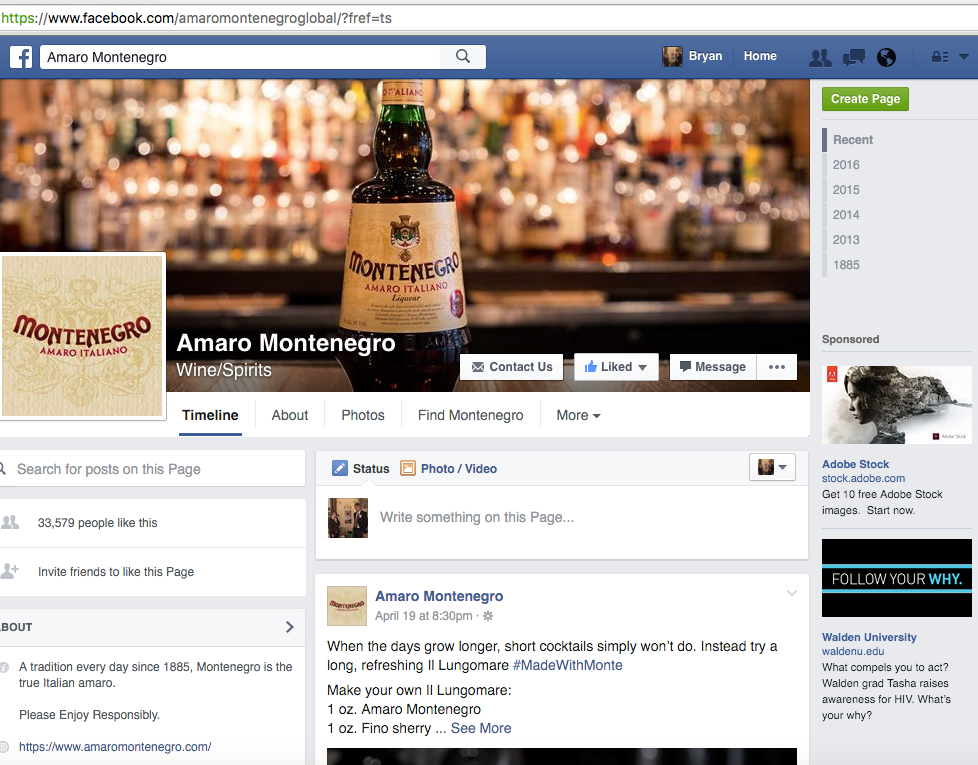Viewport: 978px width, 765px height.
Task: Open the messages icon in top bar
Action: [853, 57]
